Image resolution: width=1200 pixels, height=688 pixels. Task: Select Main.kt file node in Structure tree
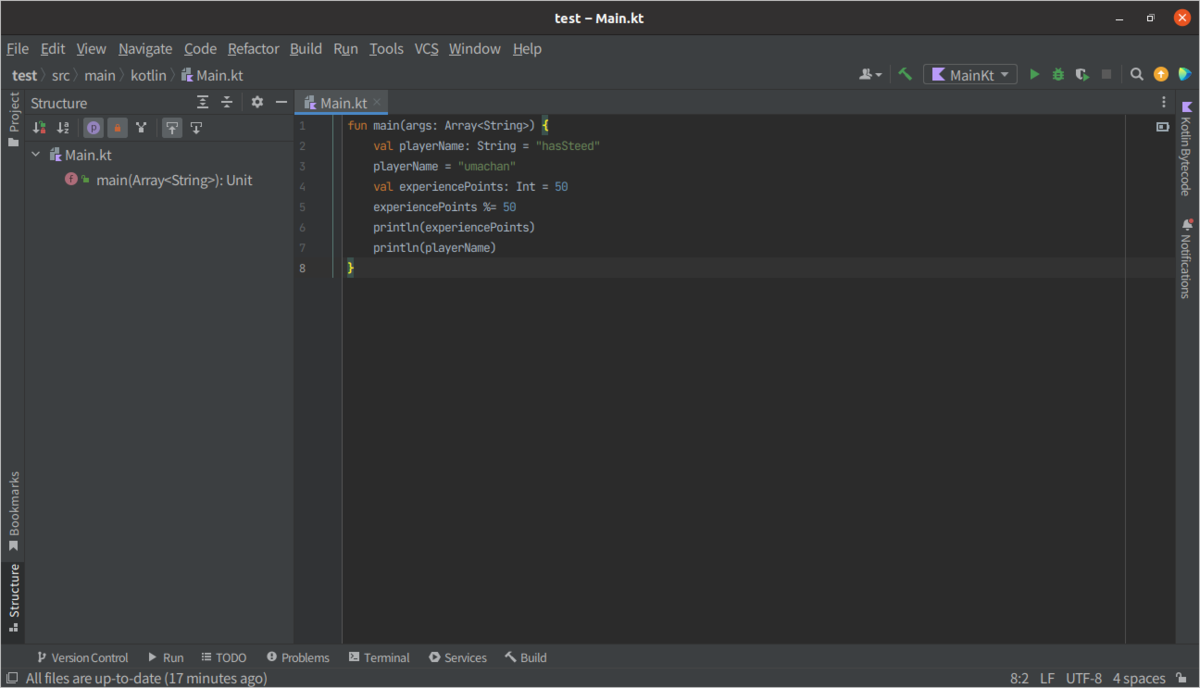coord(88,155)
